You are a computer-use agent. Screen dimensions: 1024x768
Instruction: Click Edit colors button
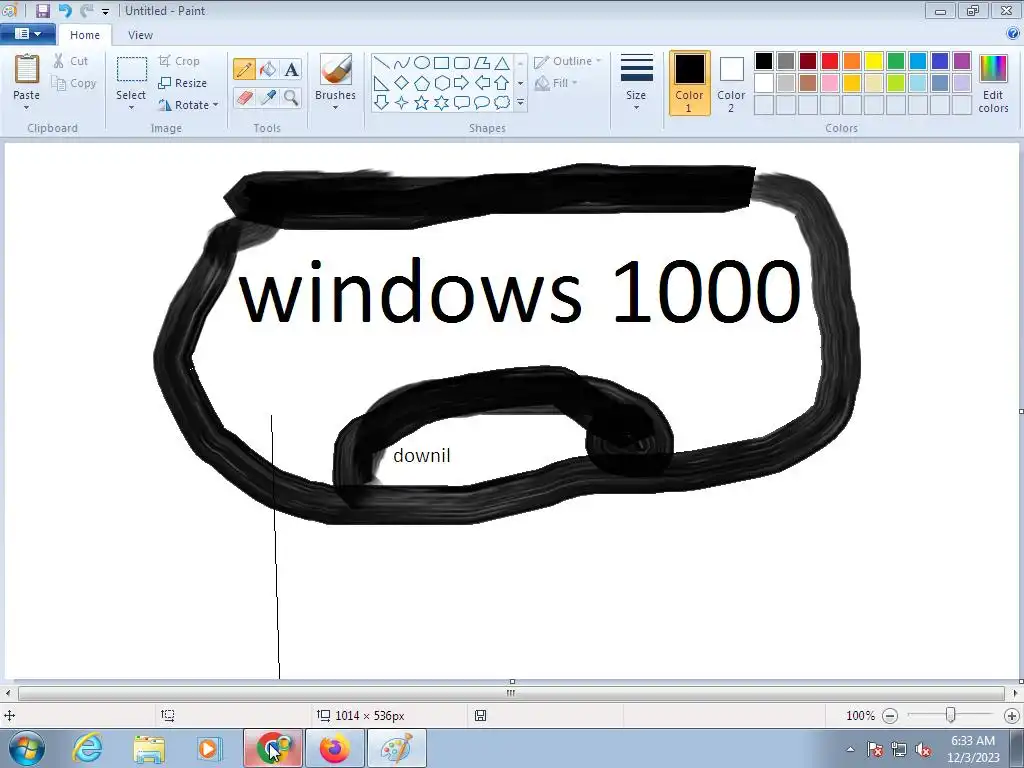pyautogui.click(x=993, y=84)
